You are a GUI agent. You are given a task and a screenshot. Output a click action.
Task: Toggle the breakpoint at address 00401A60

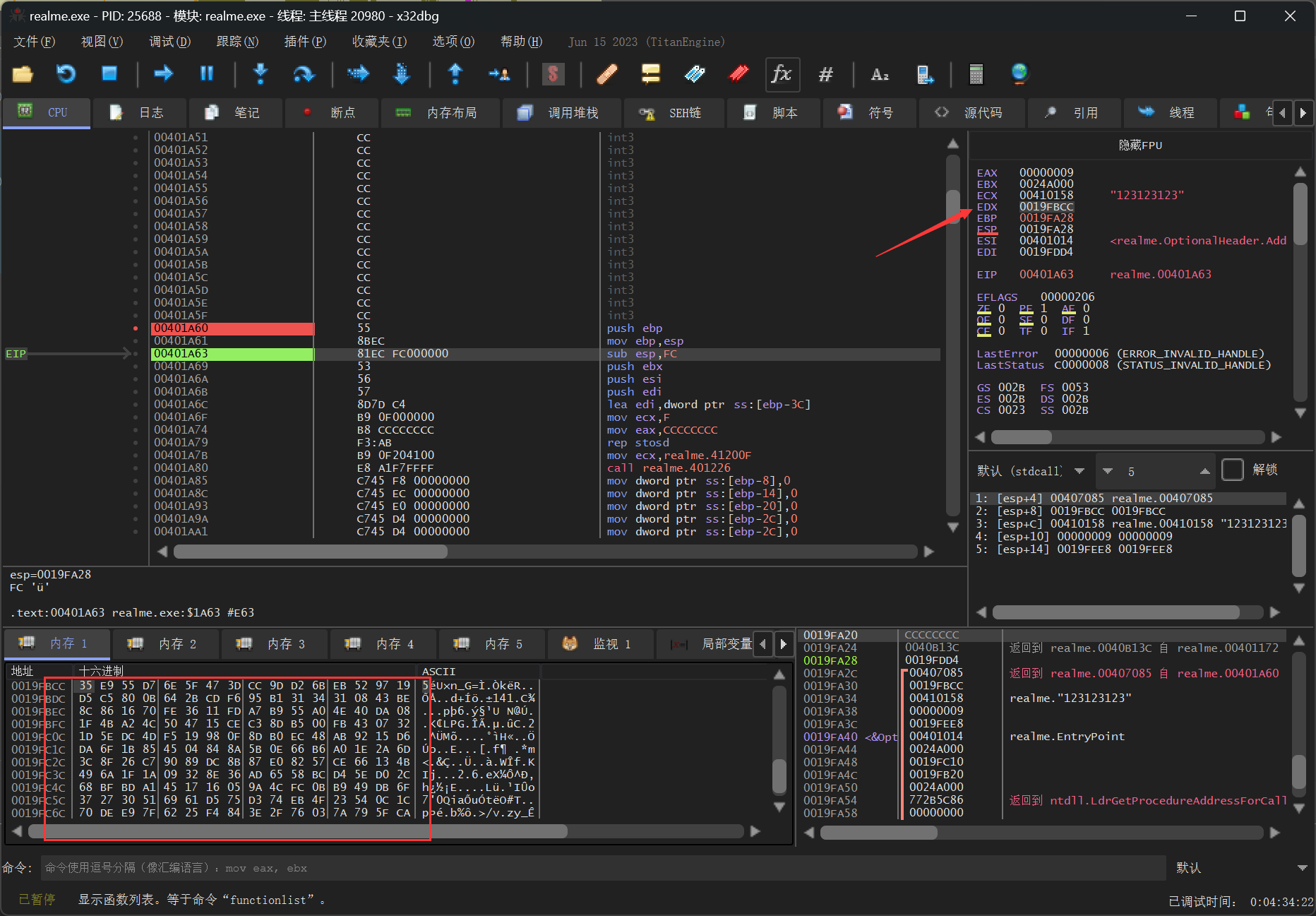(x=135, y=328)
